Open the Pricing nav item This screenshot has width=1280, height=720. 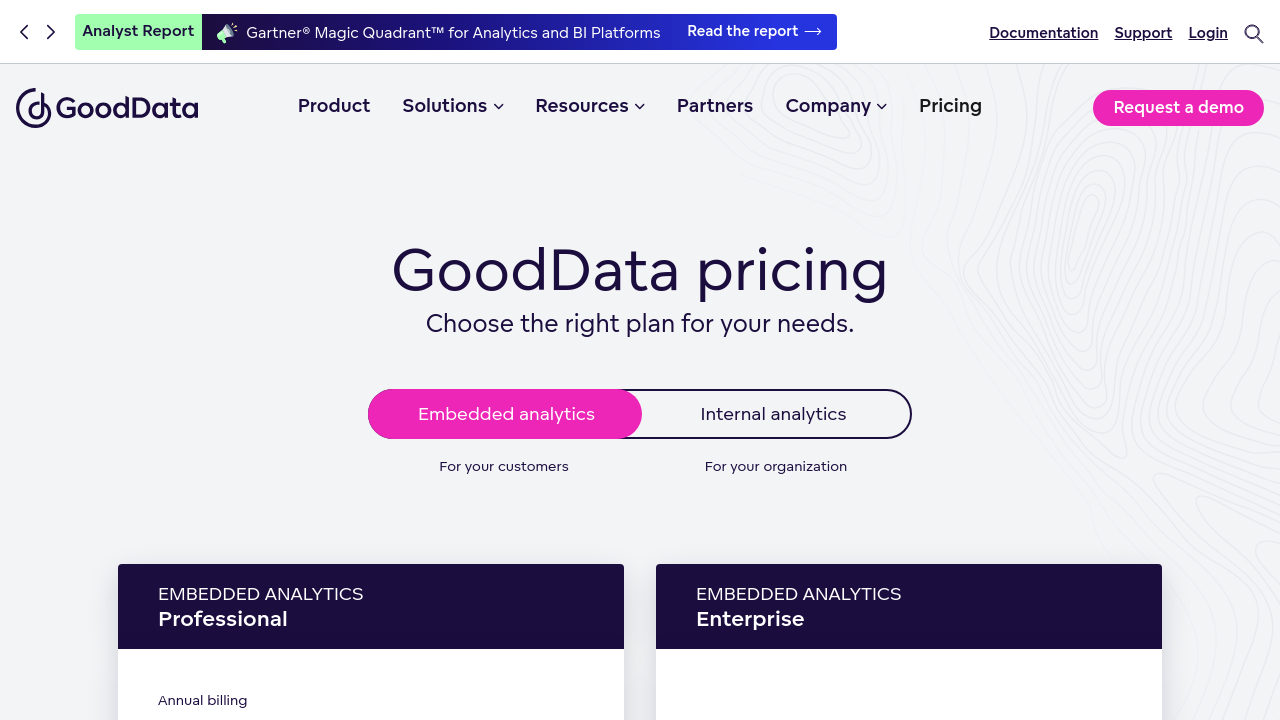pyautogui.click(x=950, y=106)
